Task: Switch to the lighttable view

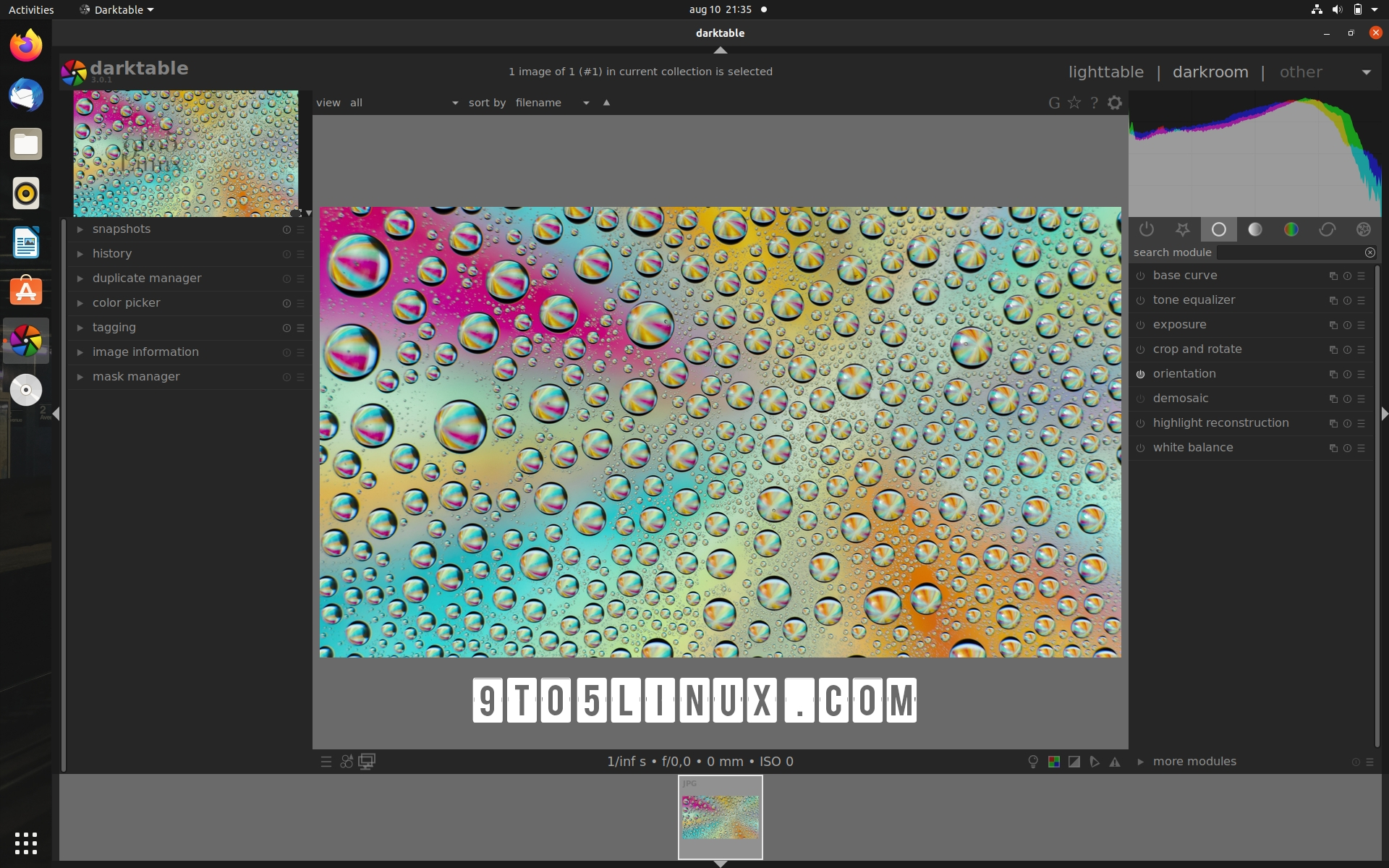Action: pyautogui.click(x=1105, y=72)
